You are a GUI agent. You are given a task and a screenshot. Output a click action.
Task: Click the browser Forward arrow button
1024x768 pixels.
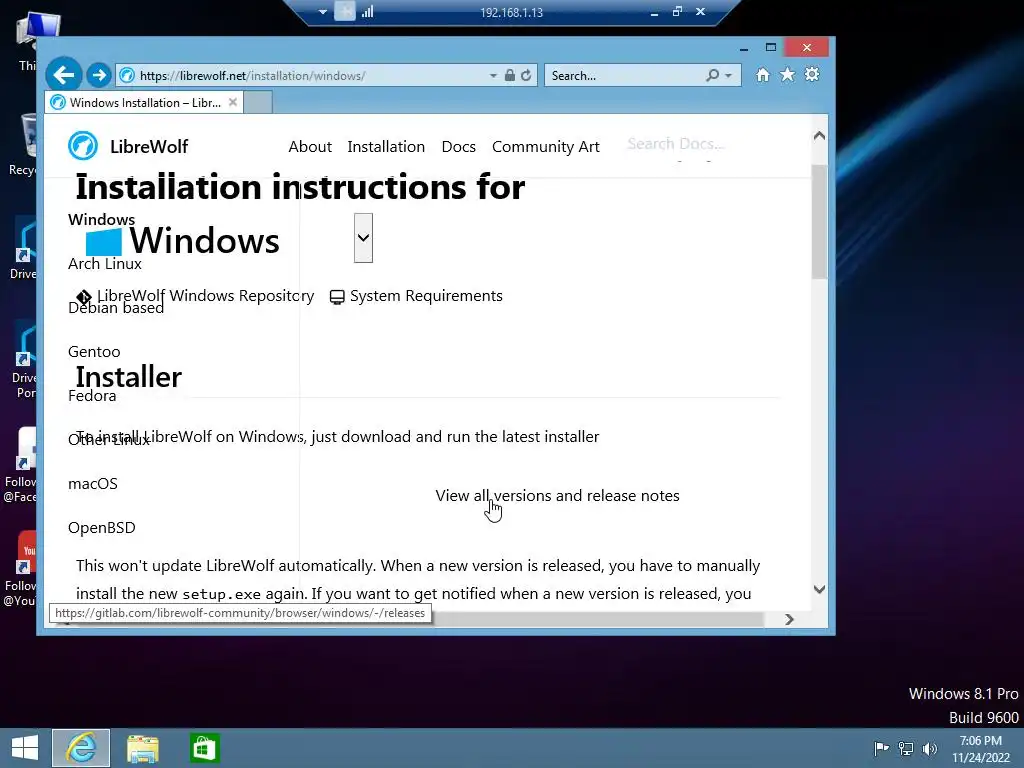click(99, 75)
